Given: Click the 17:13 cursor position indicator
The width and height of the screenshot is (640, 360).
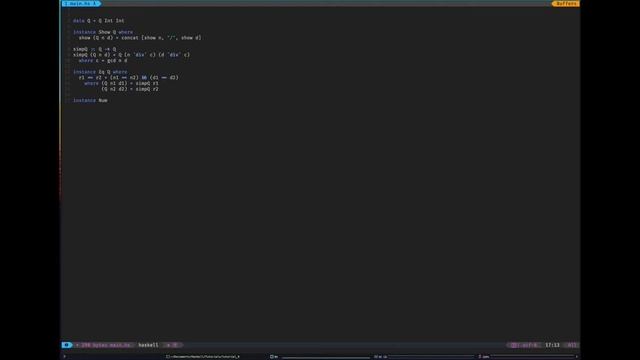Looking at the screenshot, I should [552, 345].
